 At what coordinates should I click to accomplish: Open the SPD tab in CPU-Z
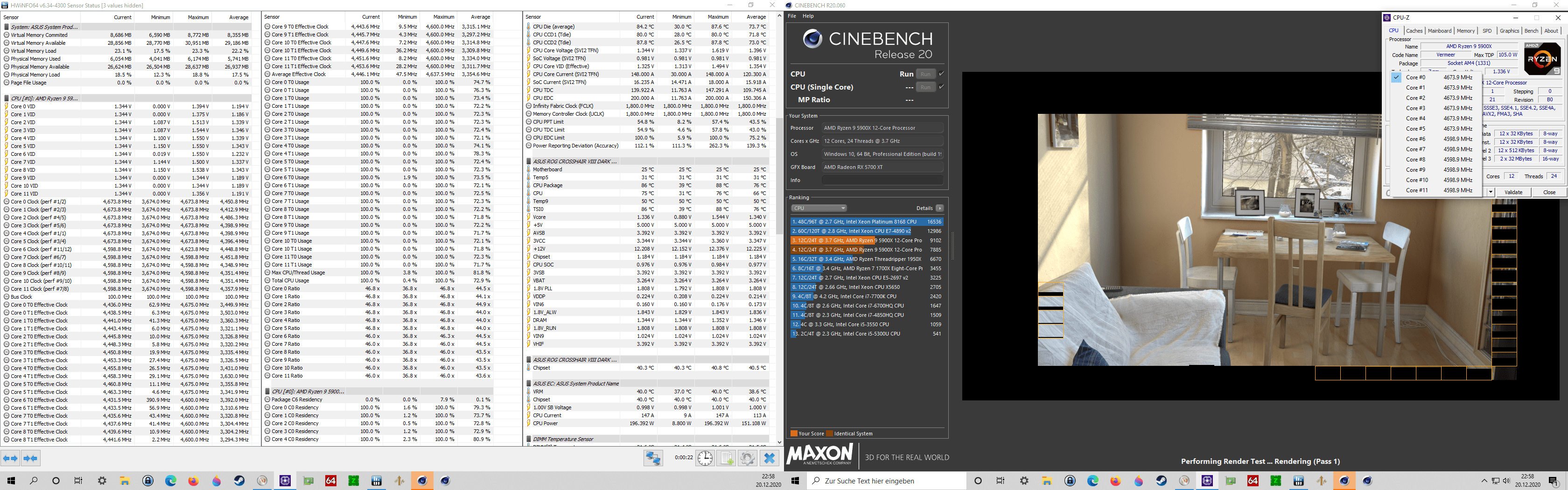[1487, 30]
